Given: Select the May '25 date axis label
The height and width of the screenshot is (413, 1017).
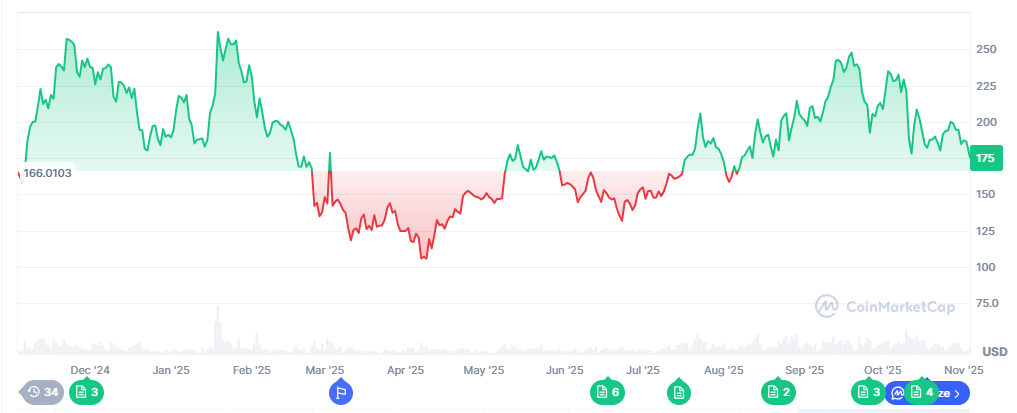Looking at the screenshot, I should click(x=484, y=370).
